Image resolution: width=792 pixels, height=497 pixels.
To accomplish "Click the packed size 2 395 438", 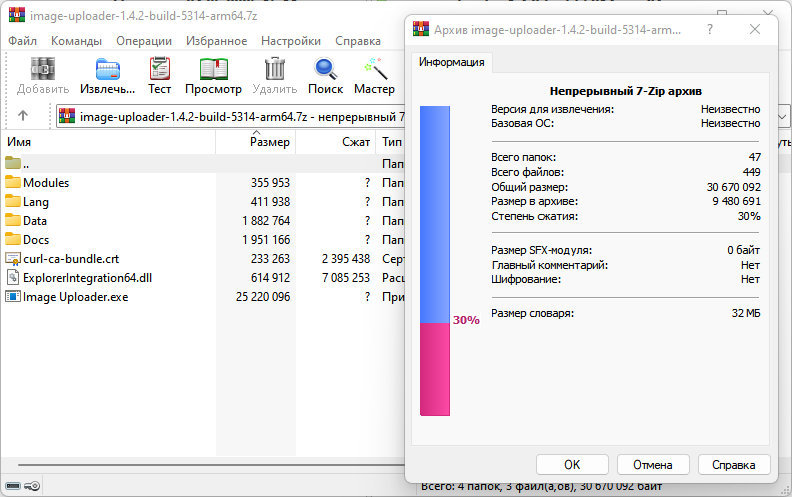I will click(346, 259).
